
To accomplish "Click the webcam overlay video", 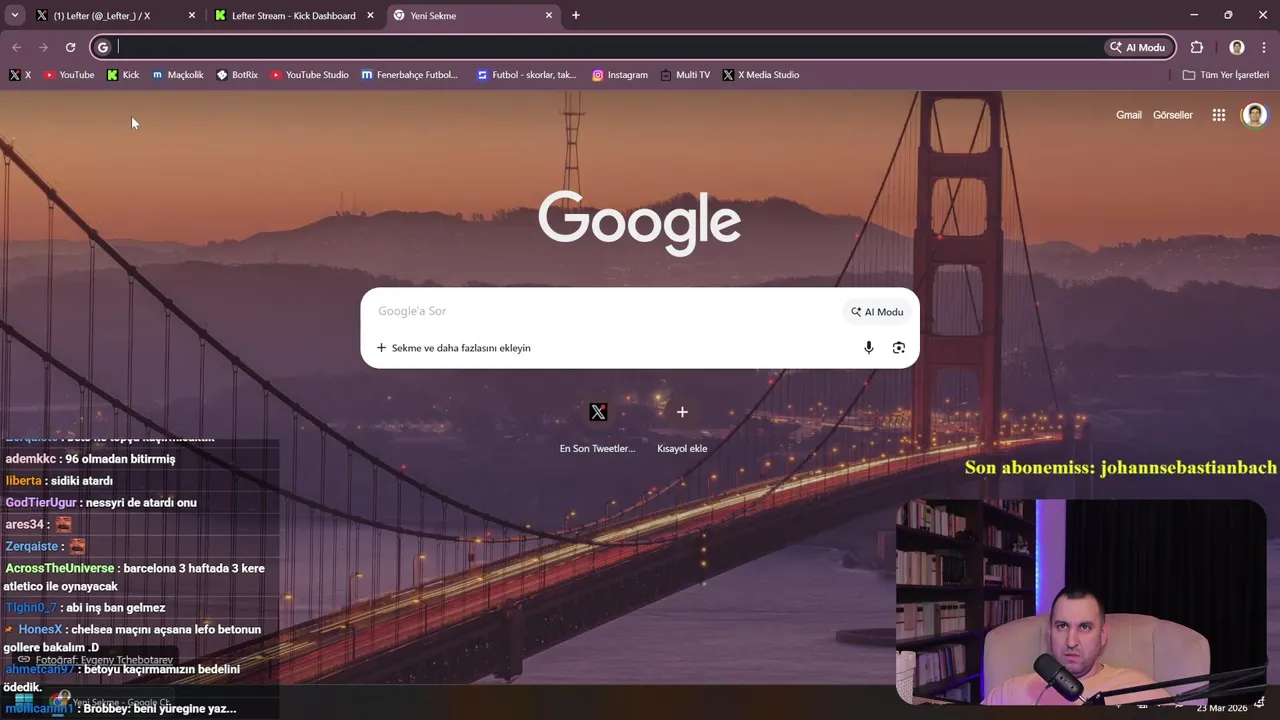I will coord(1081,603).
